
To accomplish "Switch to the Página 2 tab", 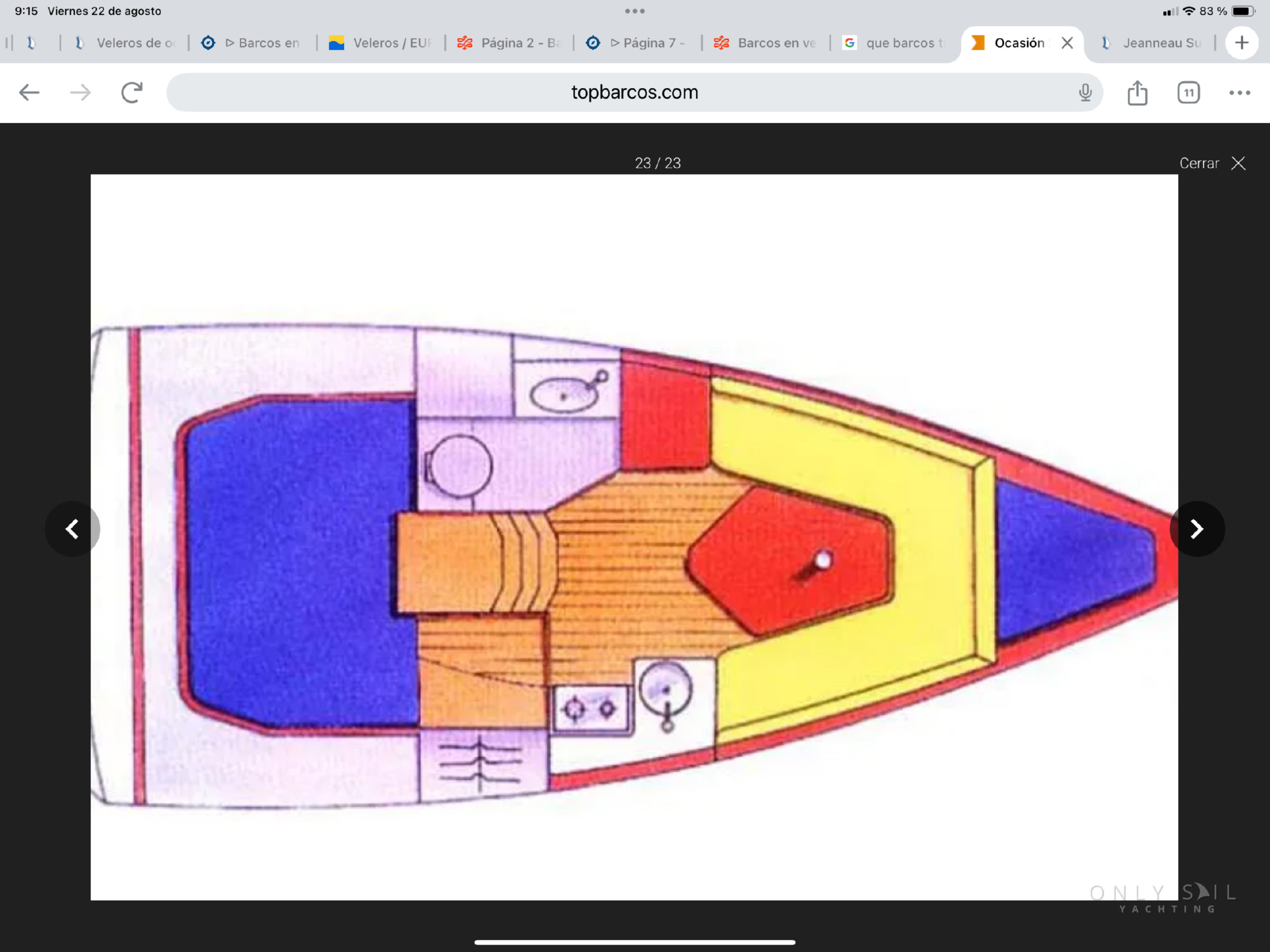I will pos(510,43).
